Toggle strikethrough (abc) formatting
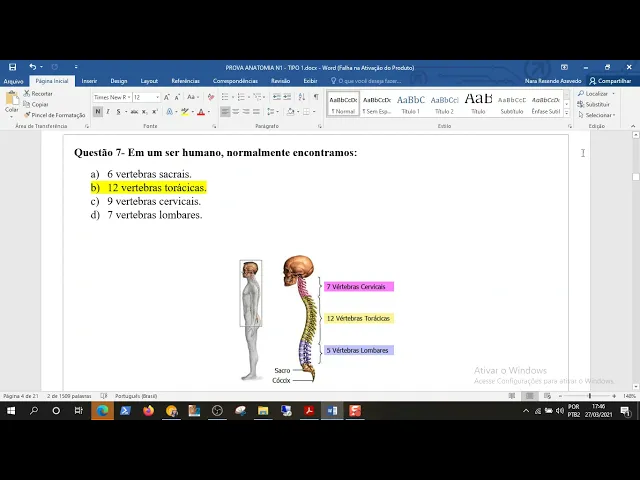Viewport: 640px width, 480px height. (x=134, y=111)
